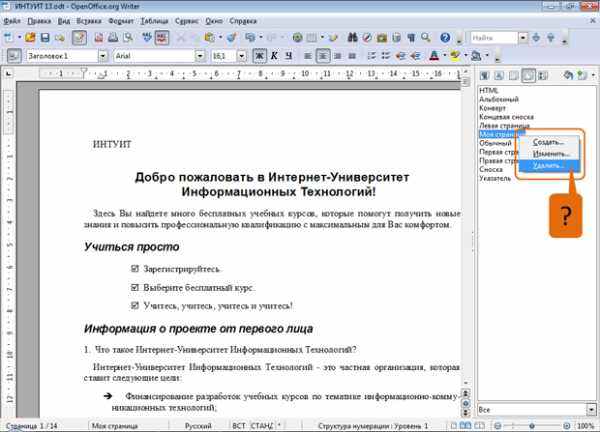Screen dimensions: 600x432
Task: Click the Styles and Formatting toolbar icon
Action: pos(14,56)
